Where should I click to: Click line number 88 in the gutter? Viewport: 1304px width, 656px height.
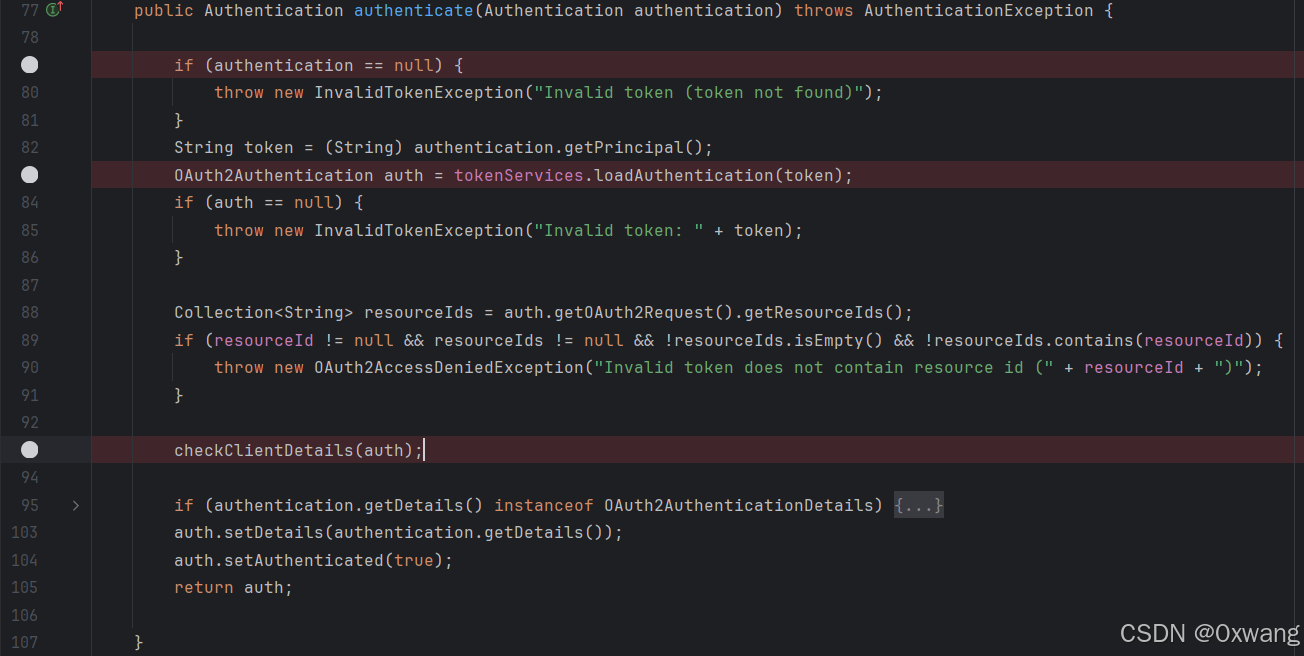pos(29,312)
